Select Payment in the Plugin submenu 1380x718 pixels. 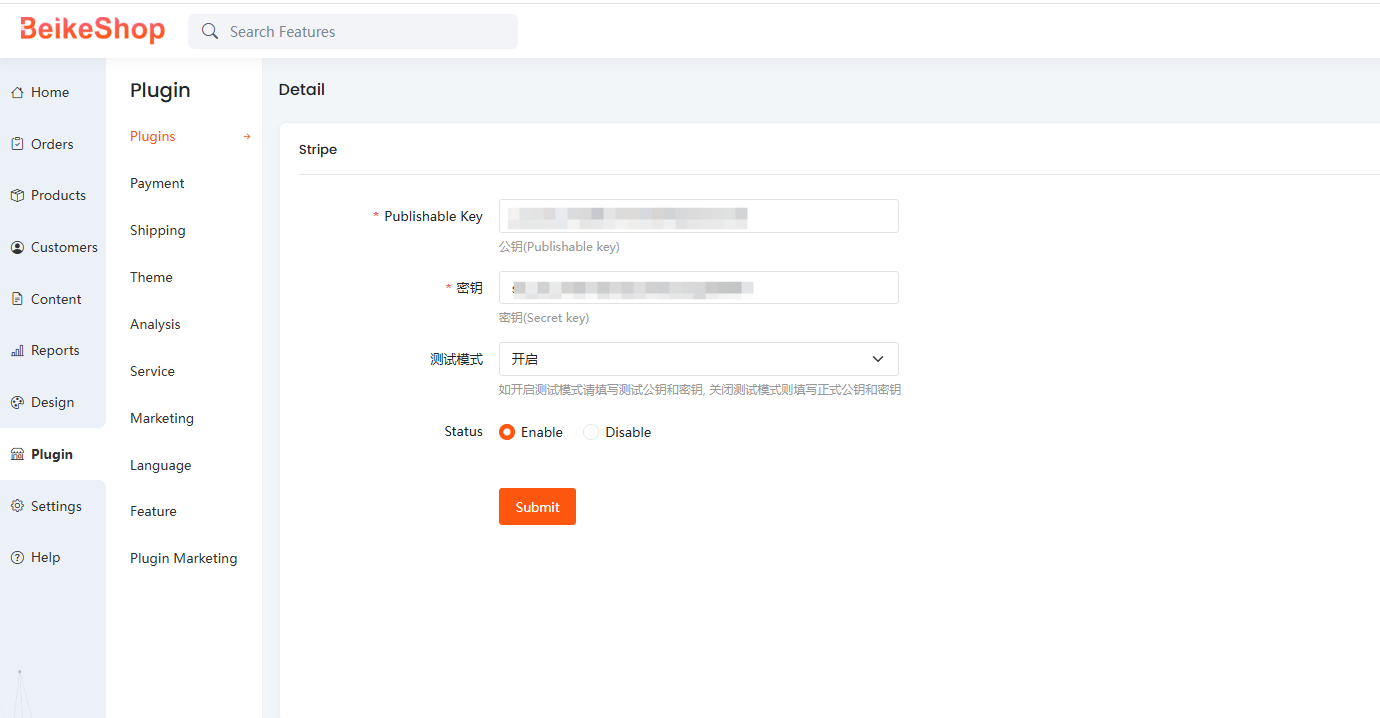click(x=157, y=183)
